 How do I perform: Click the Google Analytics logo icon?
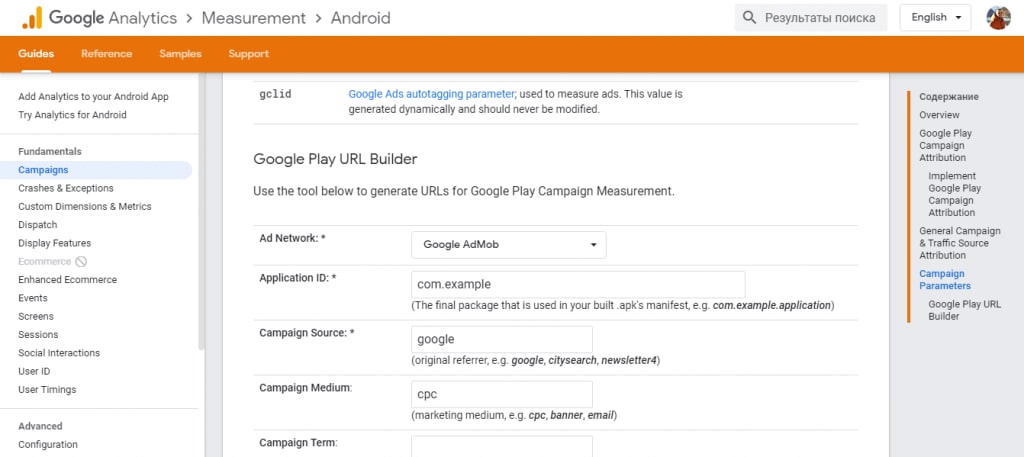click(31, 18)
